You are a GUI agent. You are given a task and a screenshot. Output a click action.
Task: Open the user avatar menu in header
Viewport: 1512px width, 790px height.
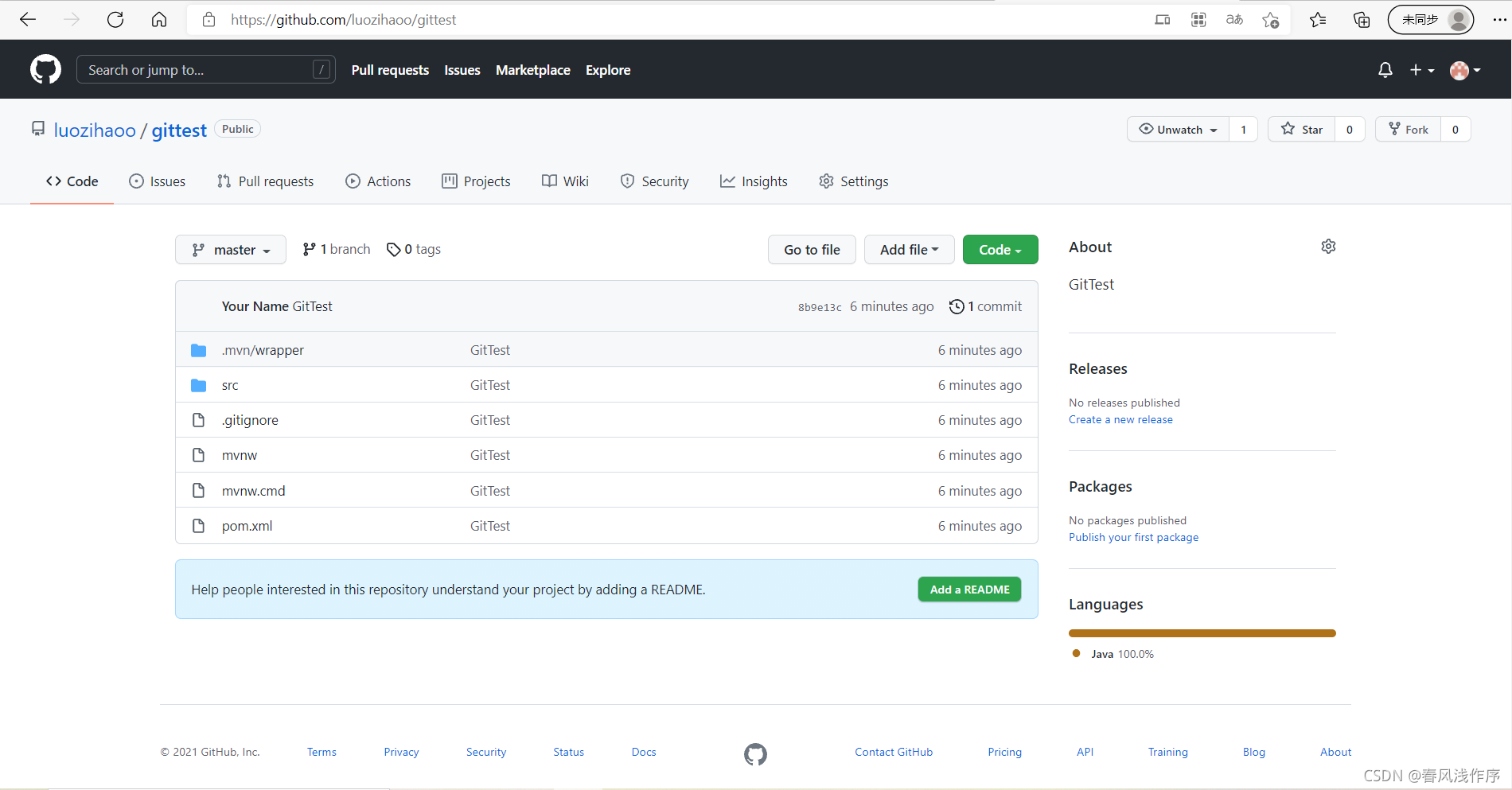point(1465,70)
